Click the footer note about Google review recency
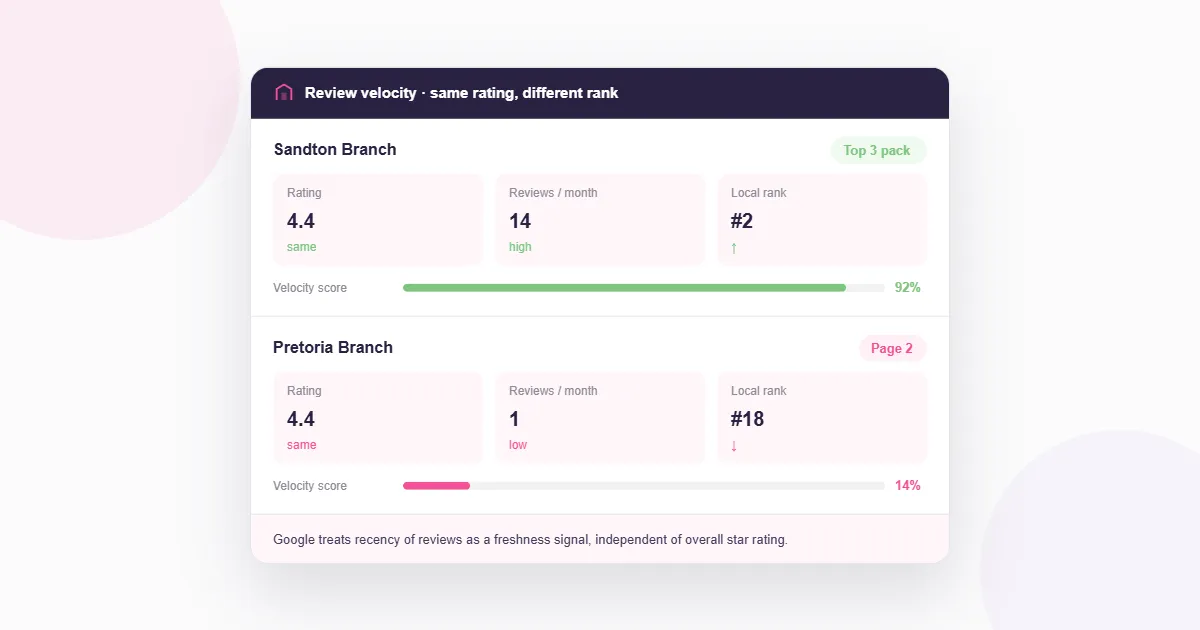 [x=530, y=539]
